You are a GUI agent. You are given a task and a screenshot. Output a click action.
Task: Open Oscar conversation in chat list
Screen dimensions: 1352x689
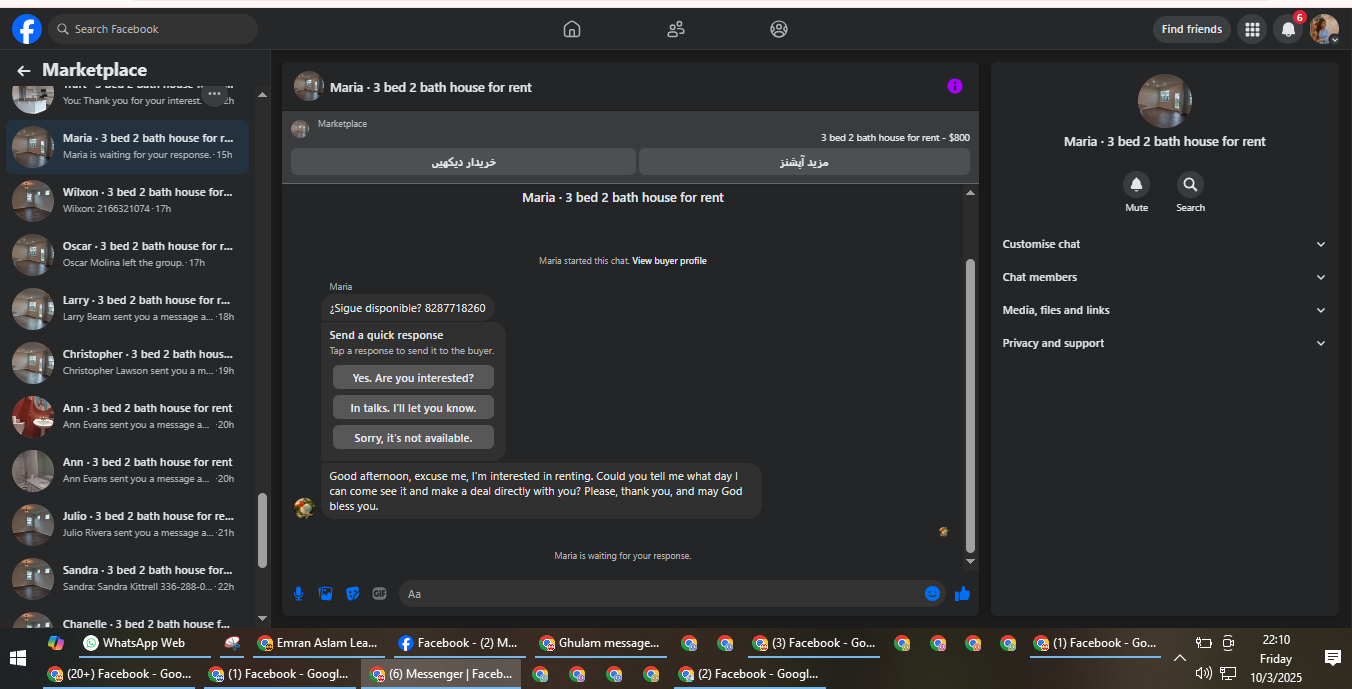click(128, 254)
